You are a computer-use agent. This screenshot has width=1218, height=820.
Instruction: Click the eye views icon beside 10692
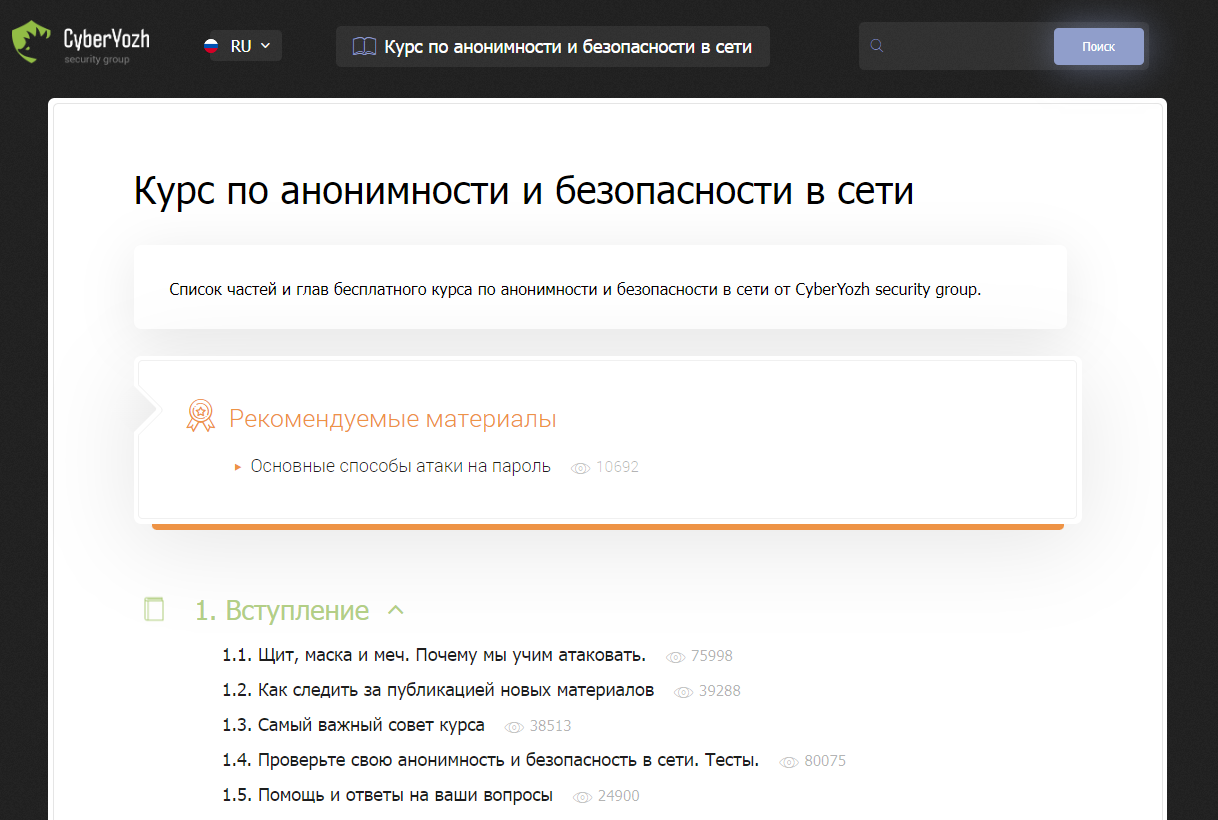pyautogui.click(x=580, y=468)
